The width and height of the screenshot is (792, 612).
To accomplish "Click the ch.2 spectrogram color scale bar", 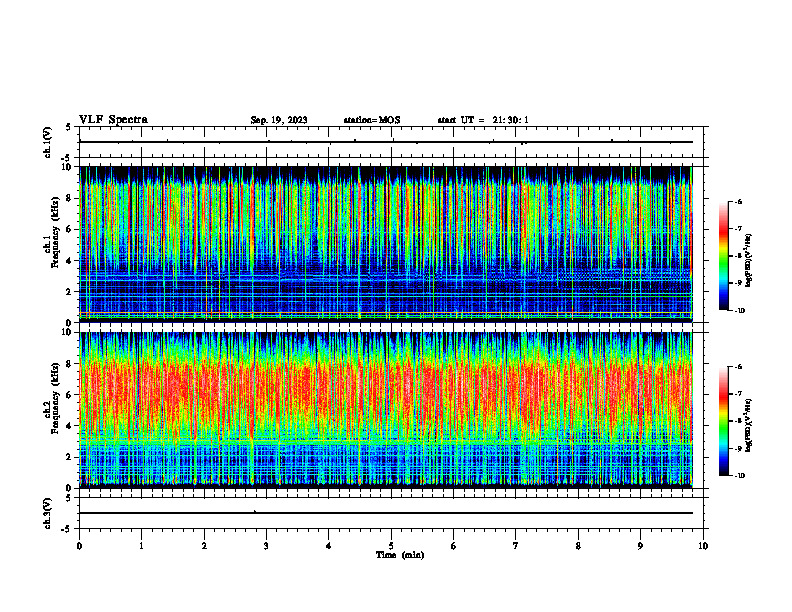I will 723,421.
